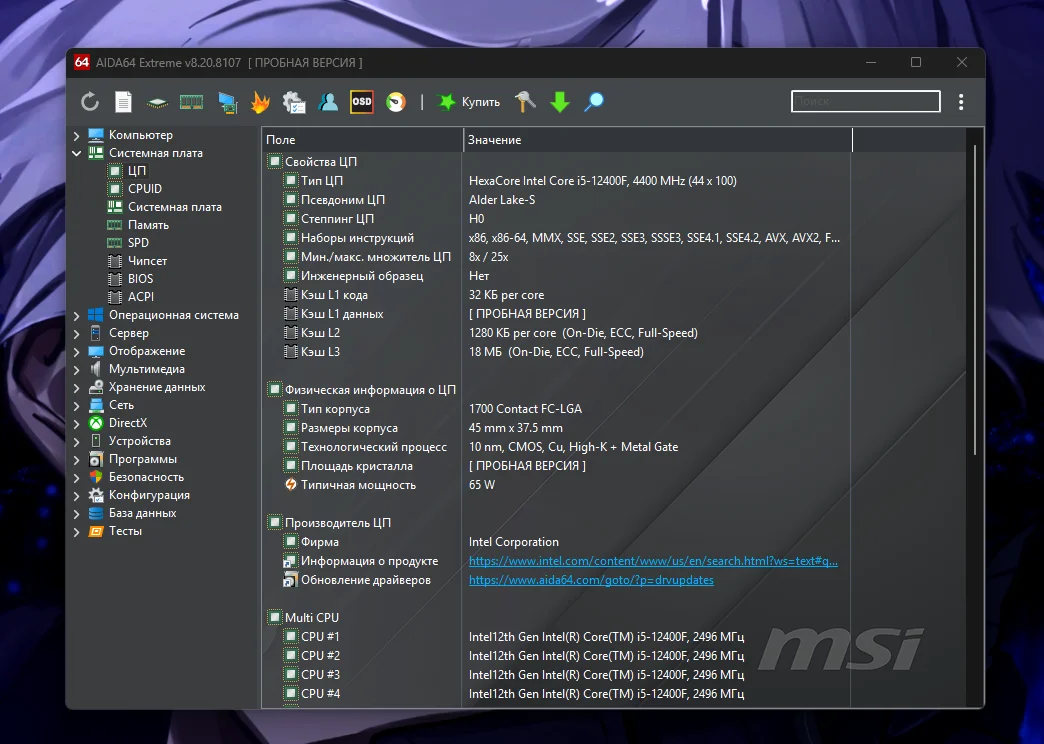Expand the Хранение данных node
This screenshot has width=1044, height=744.
[77, 387]
